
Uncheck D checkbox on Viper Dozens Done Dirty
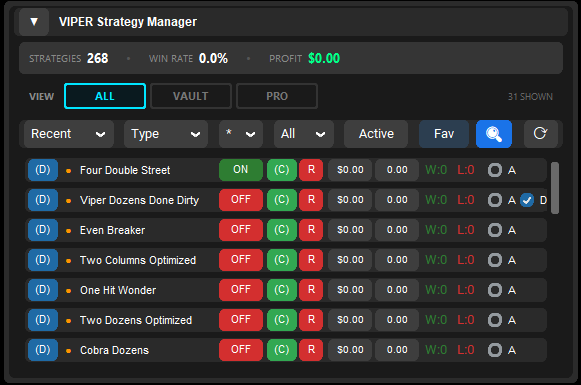pos(527,200)
